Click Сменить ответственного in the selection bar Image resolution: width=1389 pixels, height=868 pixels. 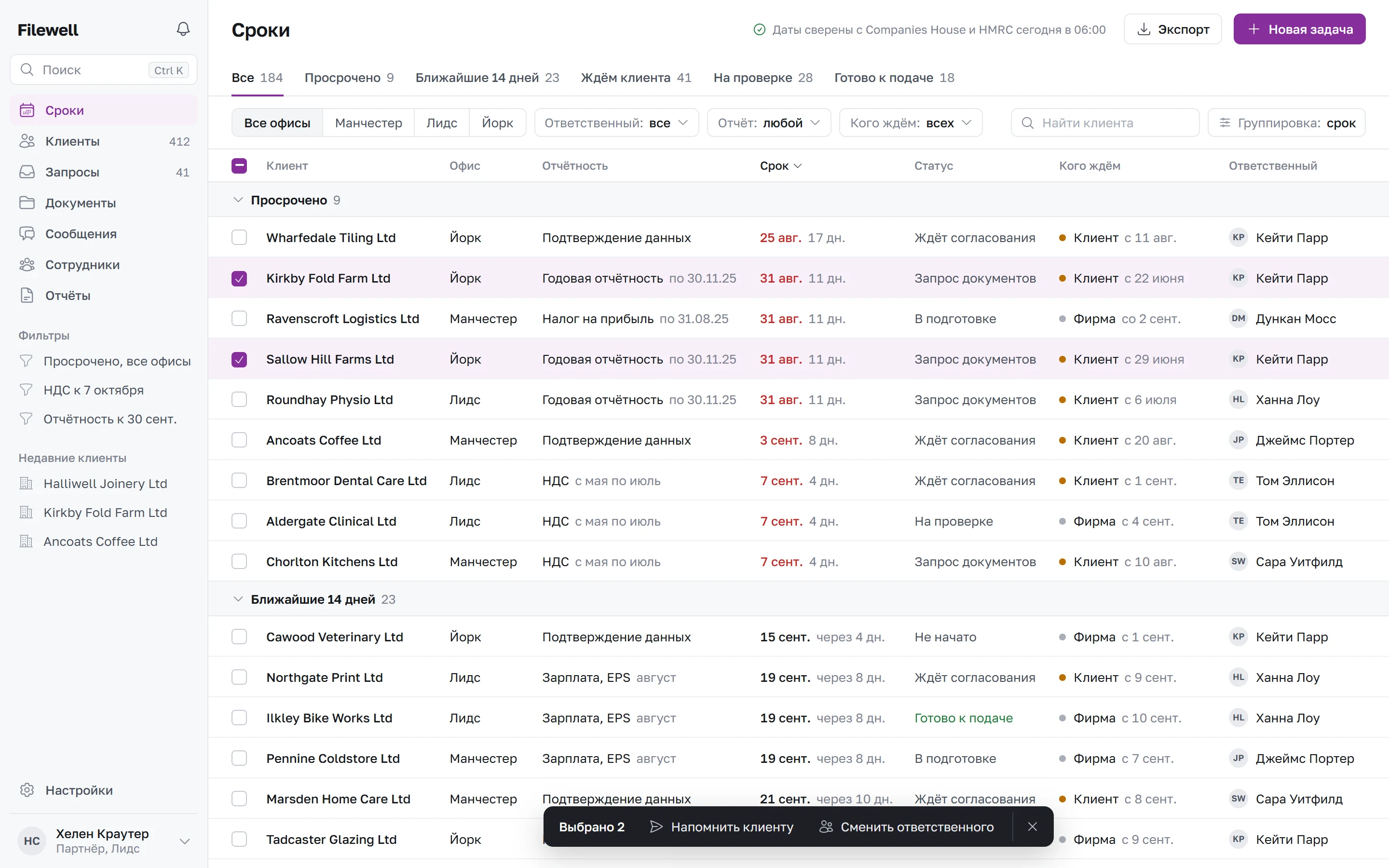click(907, 827)
